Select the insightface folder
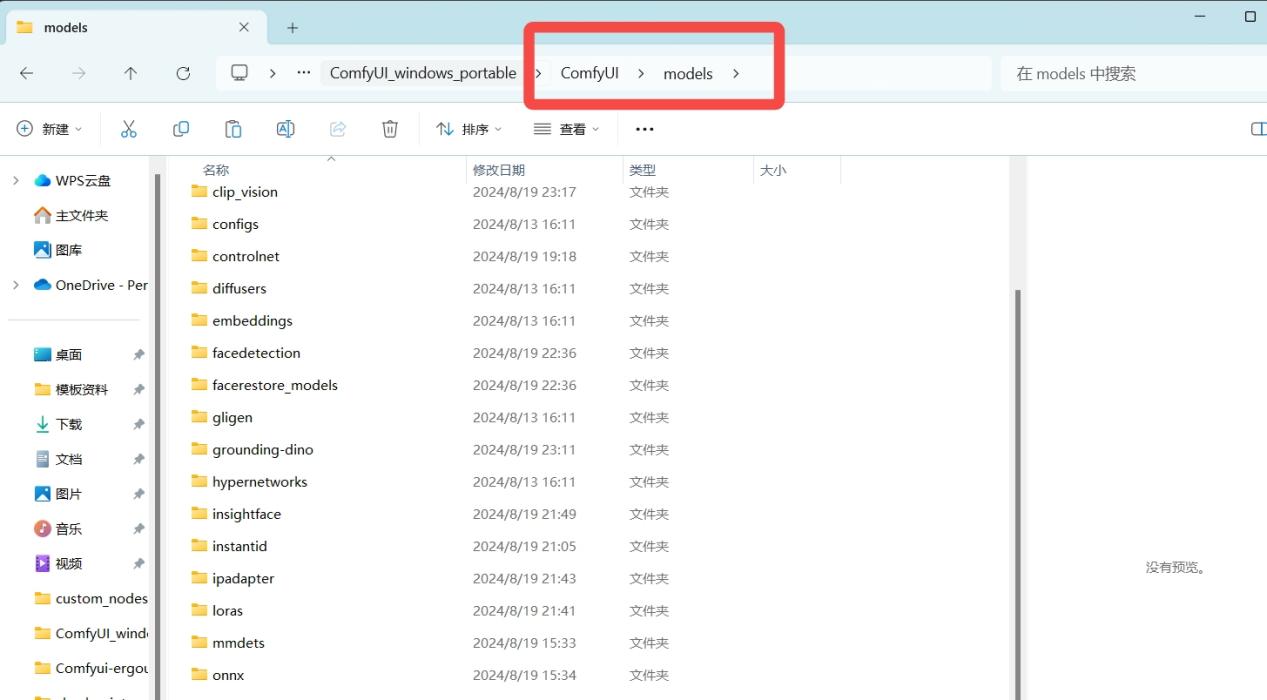The width and height of the screenshot is (1267, 700). pyautogui.click(x=247, y=514)
